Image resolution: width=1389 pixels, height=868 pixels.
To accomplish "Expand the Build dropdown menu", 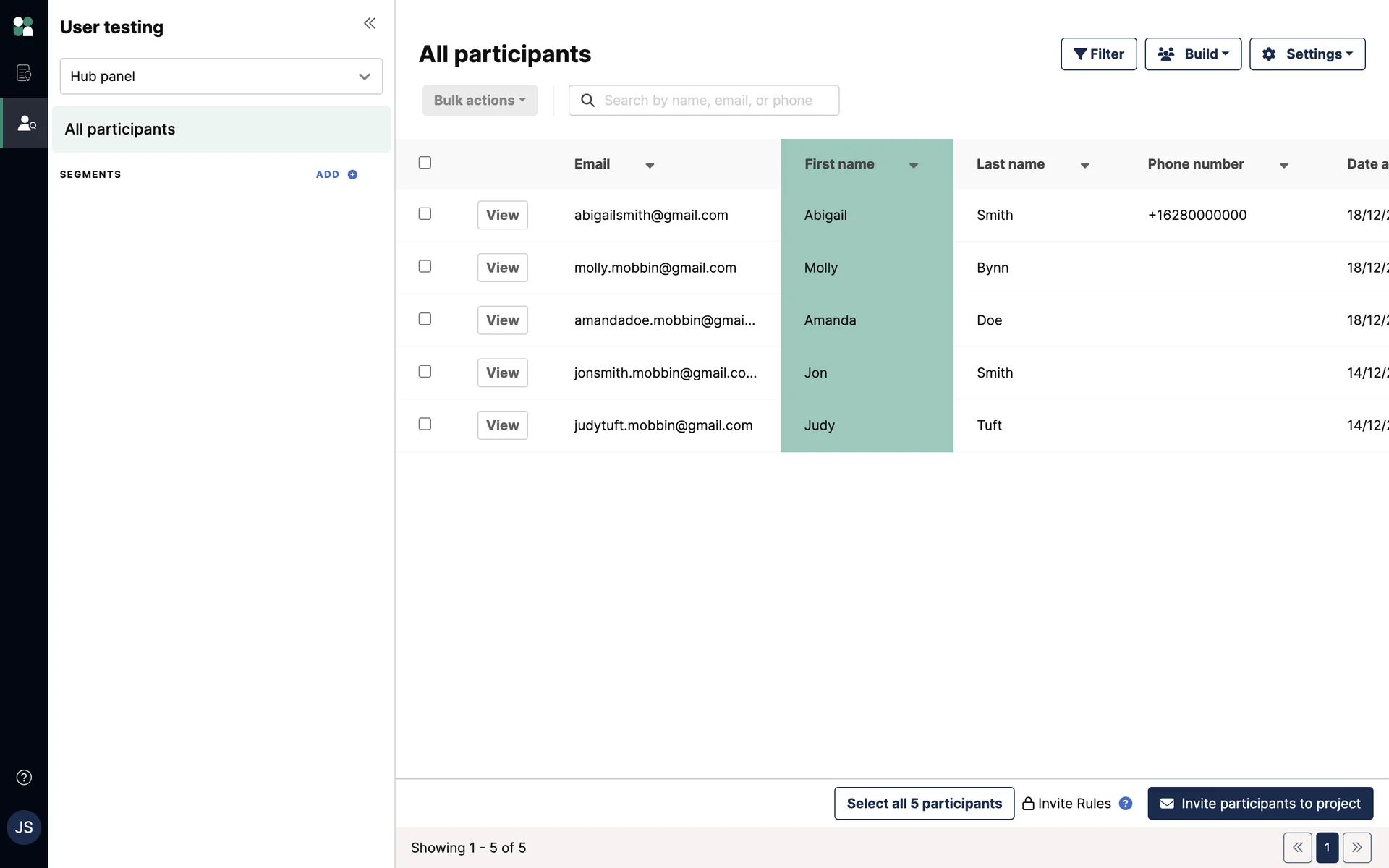I will tap(1192, 54).
